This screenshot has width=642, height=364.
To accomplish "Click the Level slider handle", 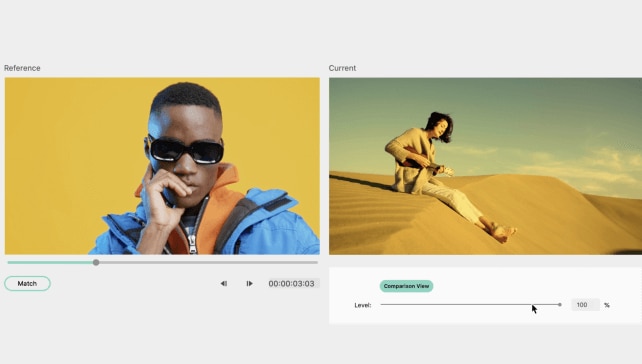I will 560,305.
